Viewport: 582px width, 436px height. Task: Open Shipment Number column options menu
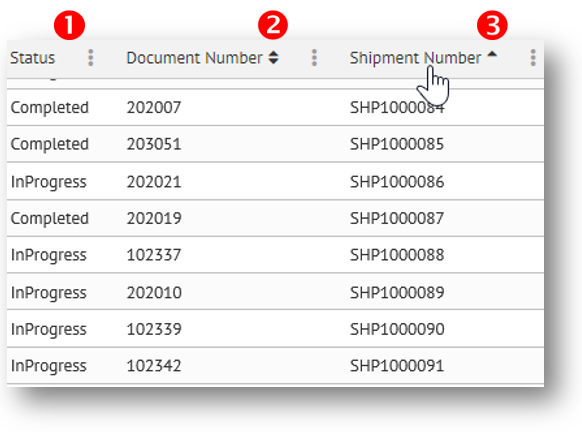coord(533,58)
